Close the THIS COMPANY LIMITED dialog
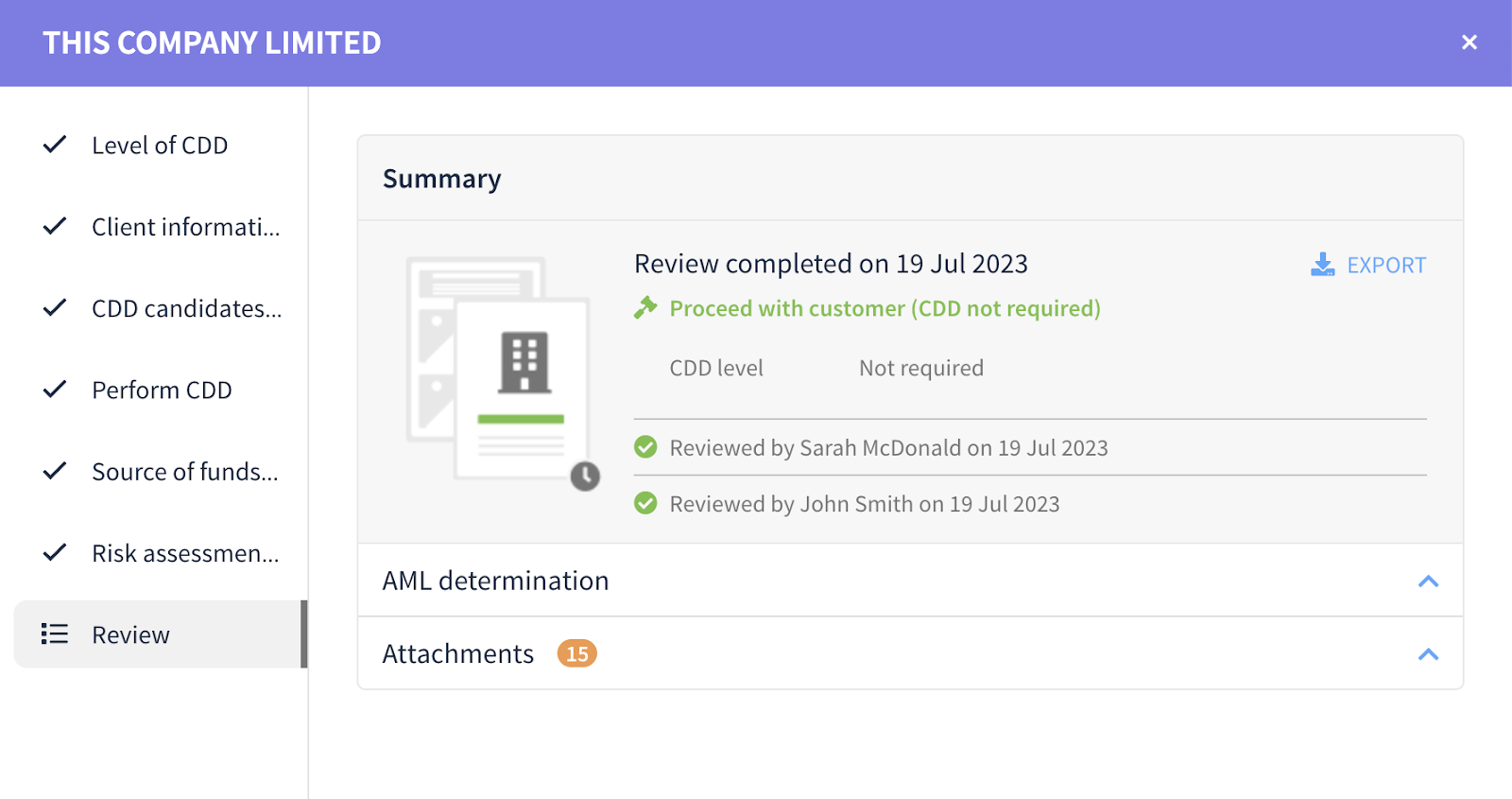Image resolution: width=1512 pixels, height=799 pixels. (1469, 43)
